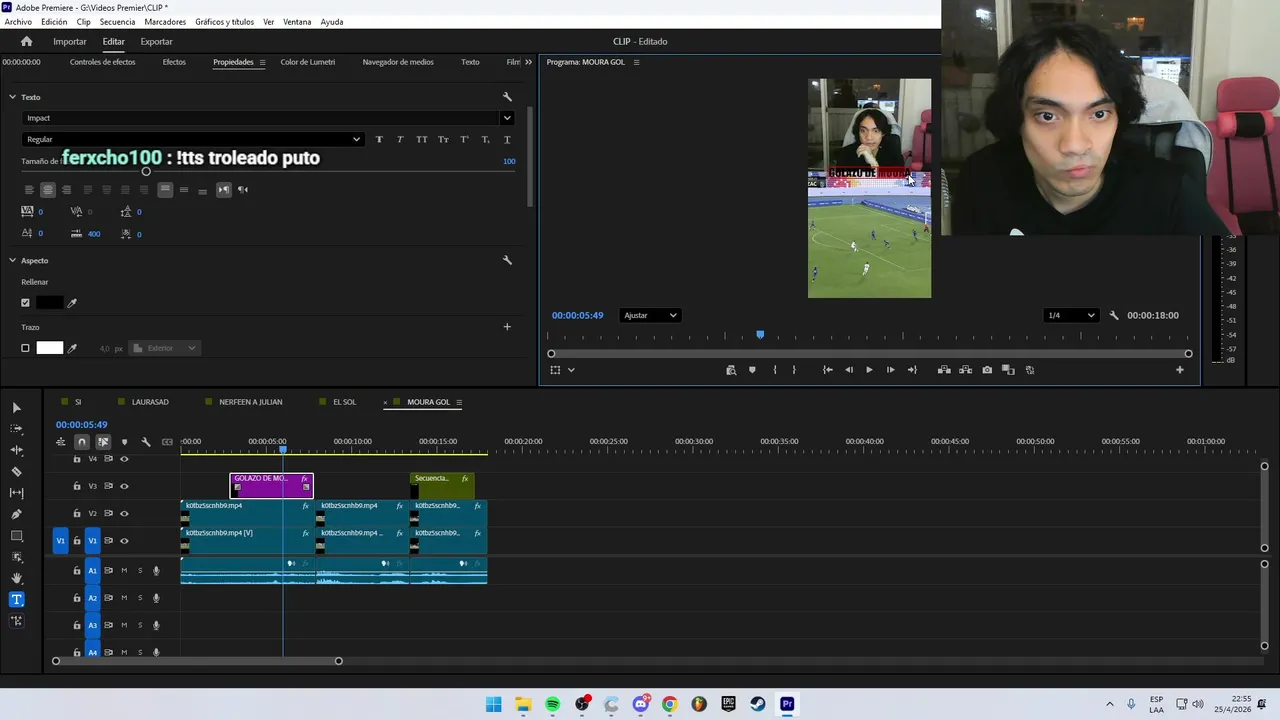Play the Program monitor
1280x720 pixels.
(869, 370)
